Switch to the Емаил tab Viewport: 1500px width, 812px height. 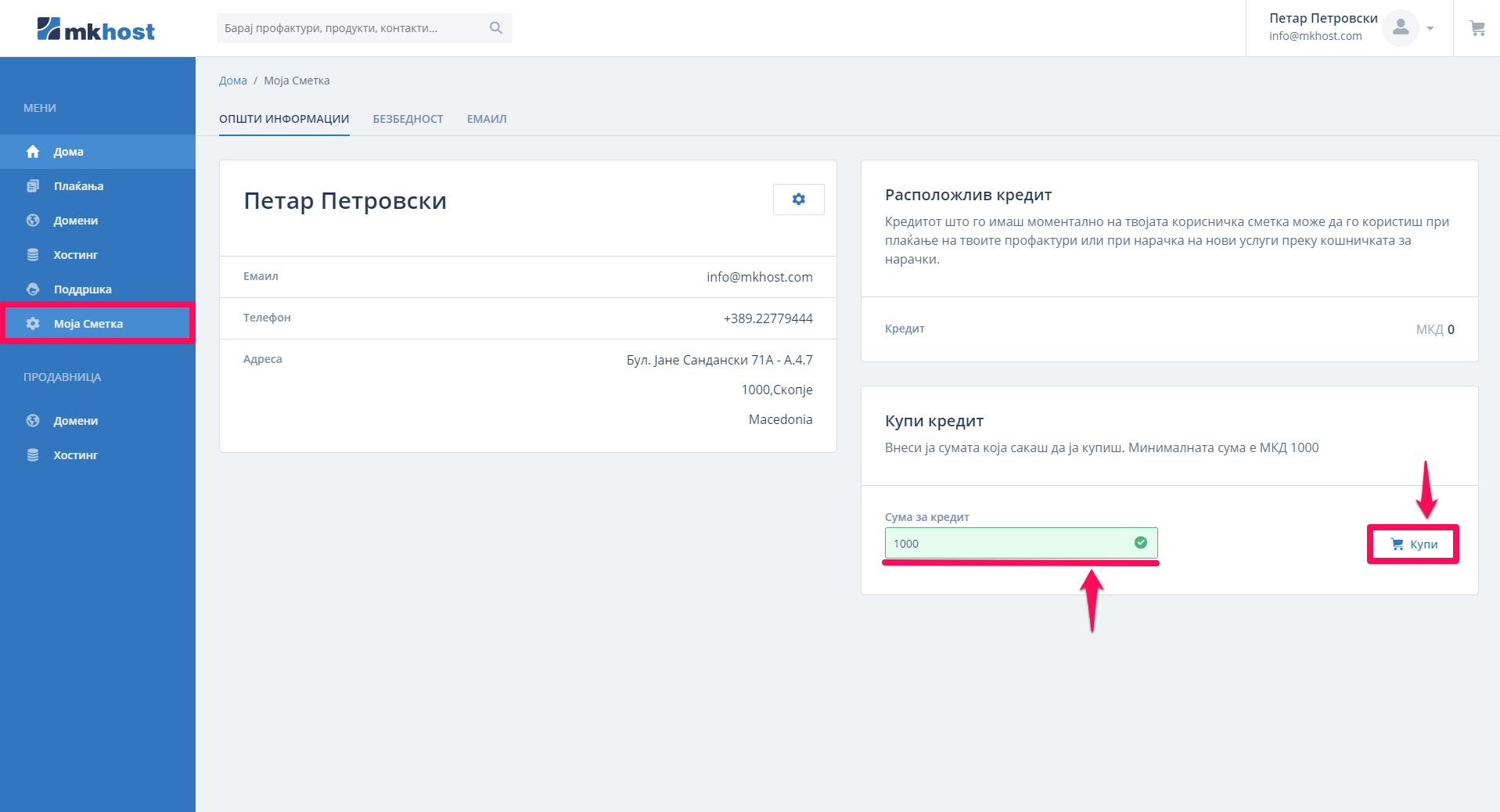click(487, 119)
